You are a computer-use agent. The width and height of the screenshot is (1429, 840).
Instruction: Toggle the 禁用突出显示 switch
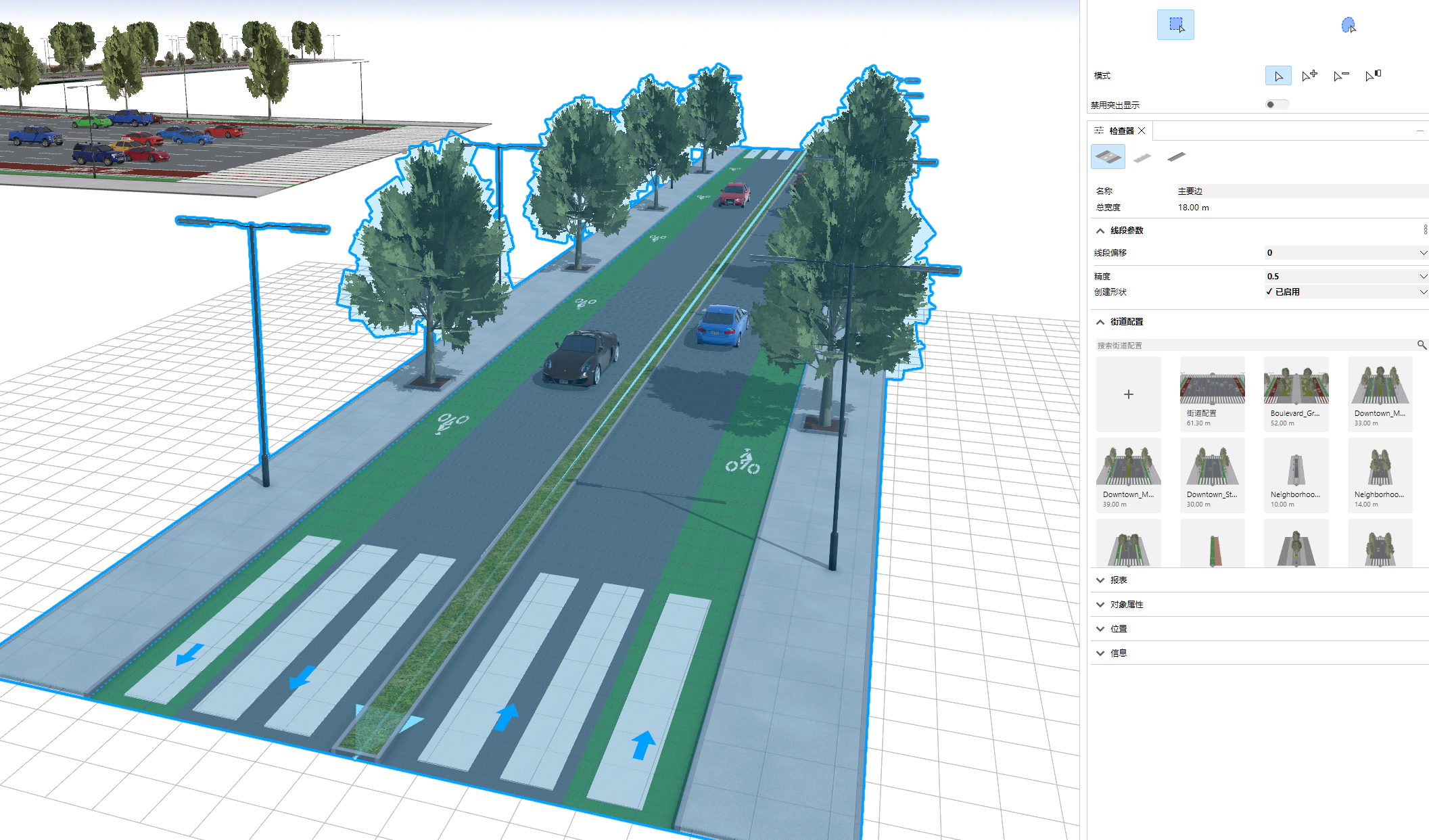click(1276, 104)
